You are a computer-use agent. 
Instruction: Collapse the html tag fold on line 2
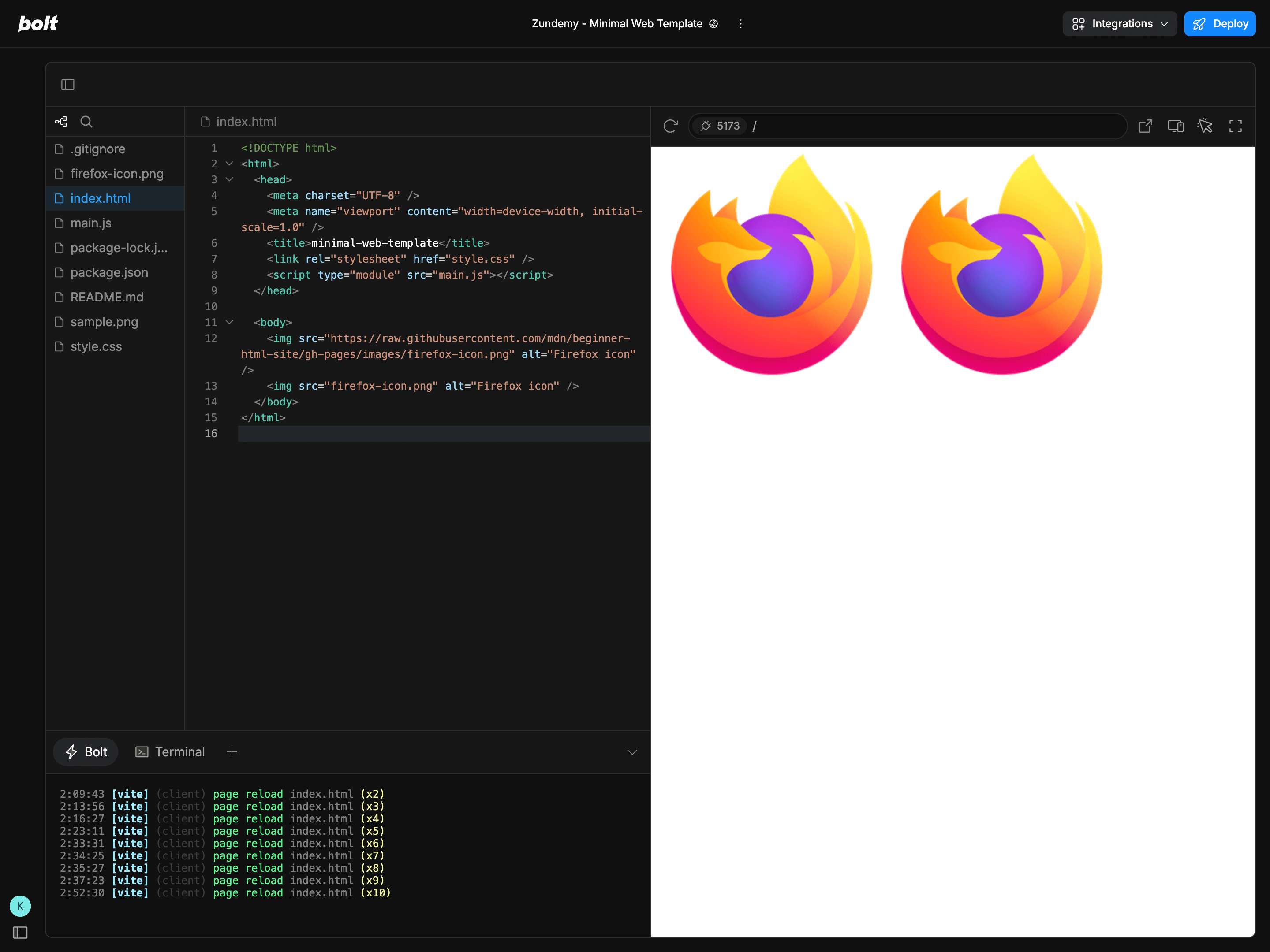point(229,164)
